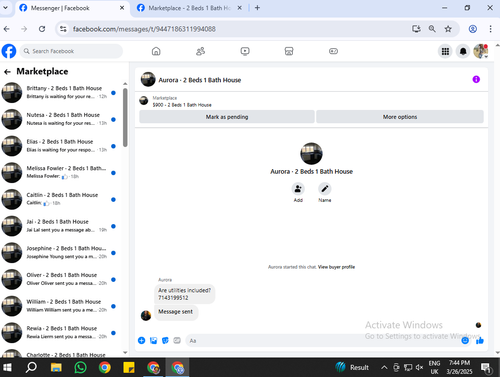Click More options button
Screen dimensions: 500x377
click(400, 117)
